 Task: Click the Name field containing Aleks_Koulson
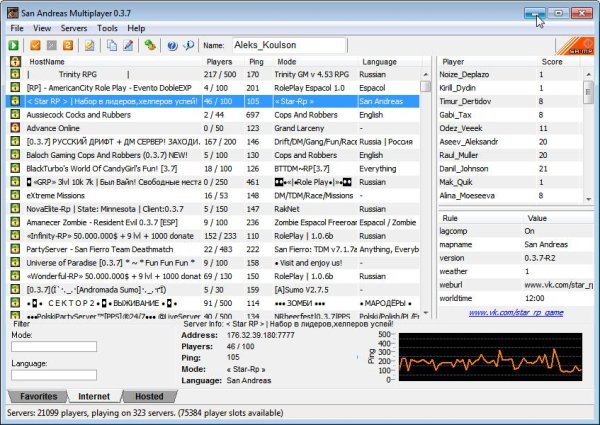(289, 45)
